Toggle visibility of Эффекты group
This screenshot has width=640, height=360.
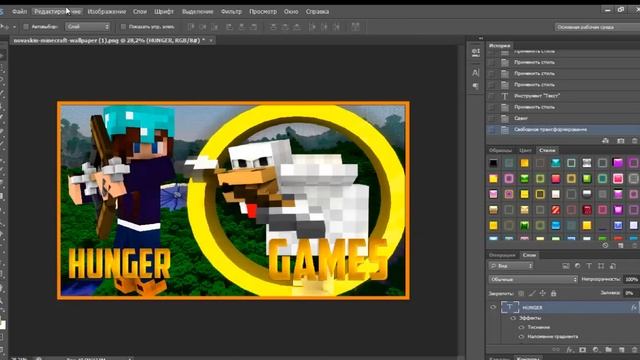[513, 318]
